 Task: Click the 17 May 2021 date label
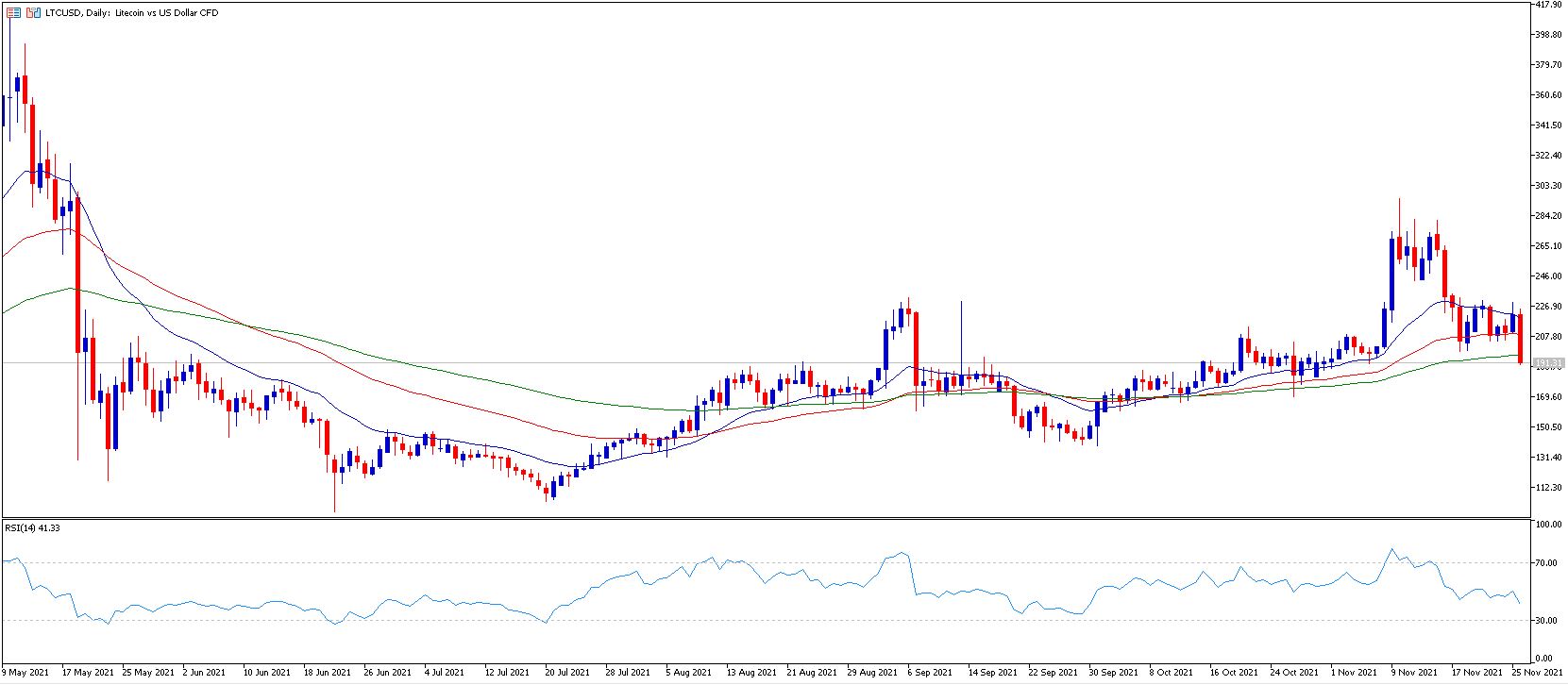tap(88, 673)
